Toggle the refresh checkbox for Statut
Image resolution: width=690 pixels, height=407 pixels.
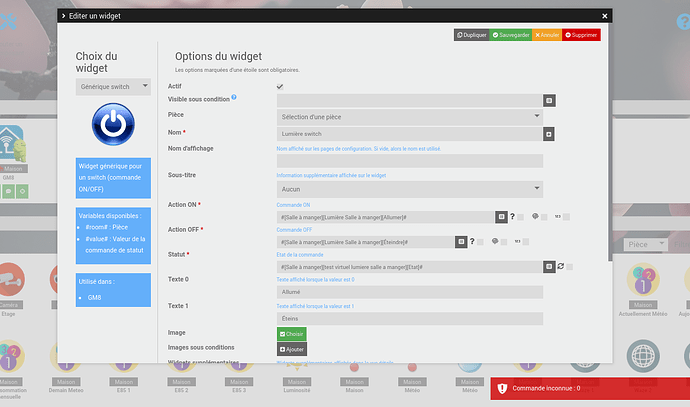[569, 267]
